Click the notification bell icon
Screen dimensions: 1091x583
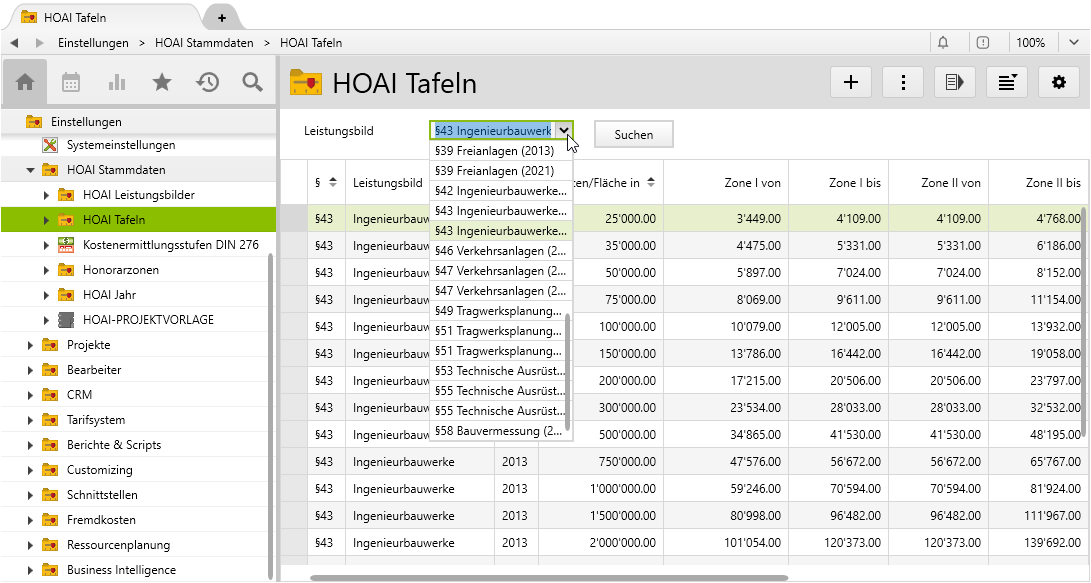[943, 43]
